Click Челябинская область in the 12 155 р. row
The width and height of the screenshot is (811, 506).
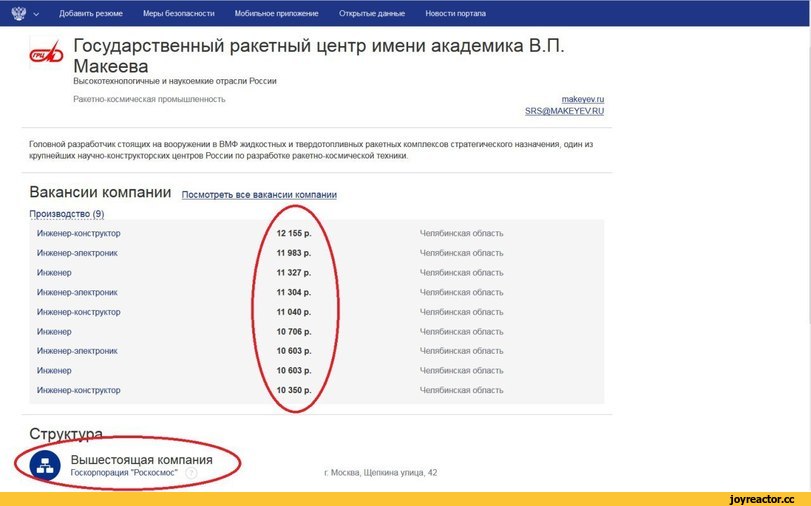461,233
